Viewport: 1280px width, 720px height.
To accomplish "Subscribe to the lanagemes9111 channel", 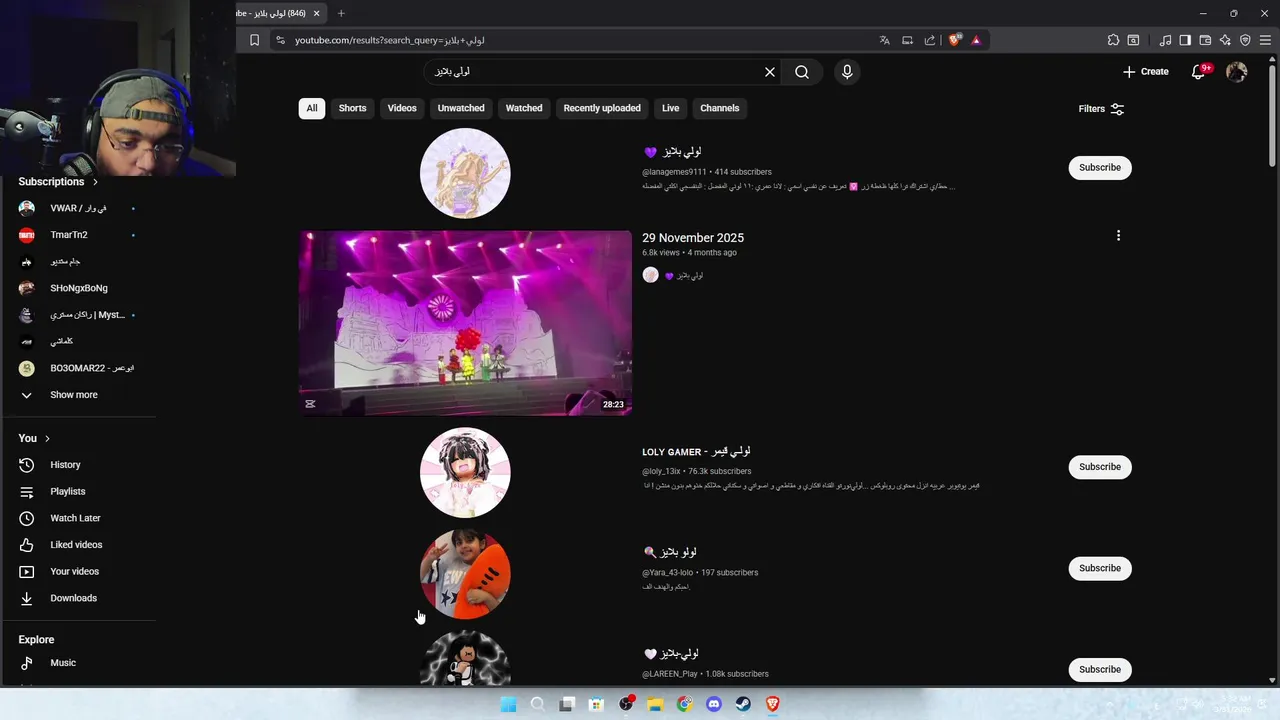I will click(x=1100, y=168).
